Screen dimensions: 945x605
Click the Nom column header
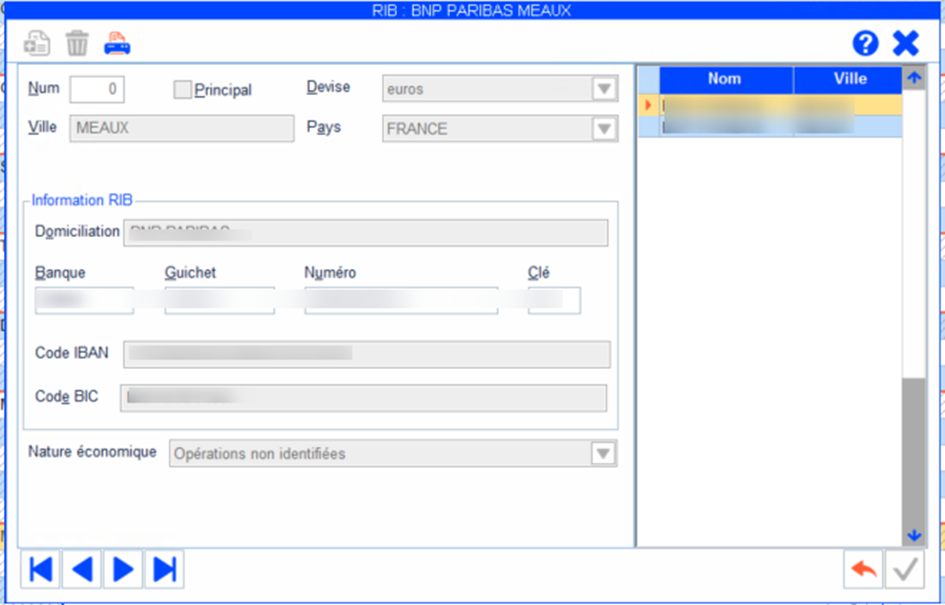click(724, 79)
